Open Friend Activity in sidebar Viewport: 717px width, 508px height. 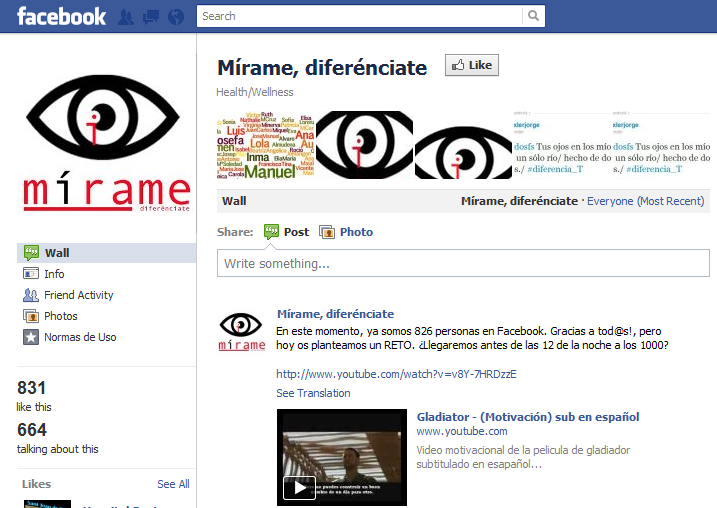click(x=79, y=295)
